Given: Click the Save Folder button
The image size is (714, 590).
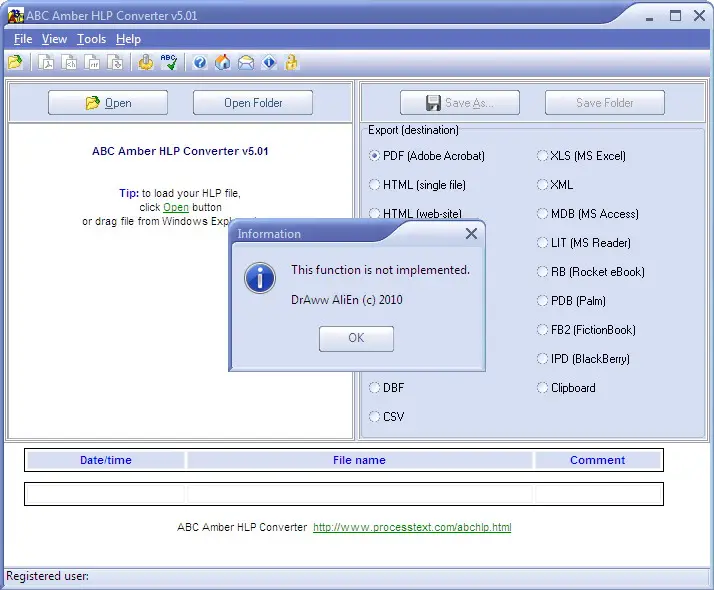Looking at the screenshot, I should pyautogui.click(x=605, y=102).
